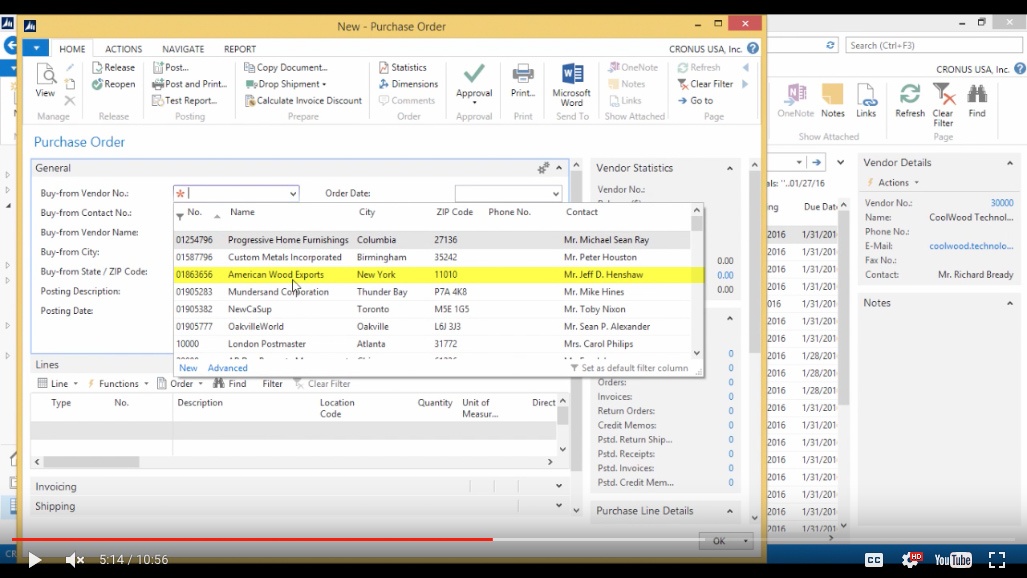Screen dimensions: 1027x578
Task: Toggle closed captions CC button
Action: coord(874,560)
